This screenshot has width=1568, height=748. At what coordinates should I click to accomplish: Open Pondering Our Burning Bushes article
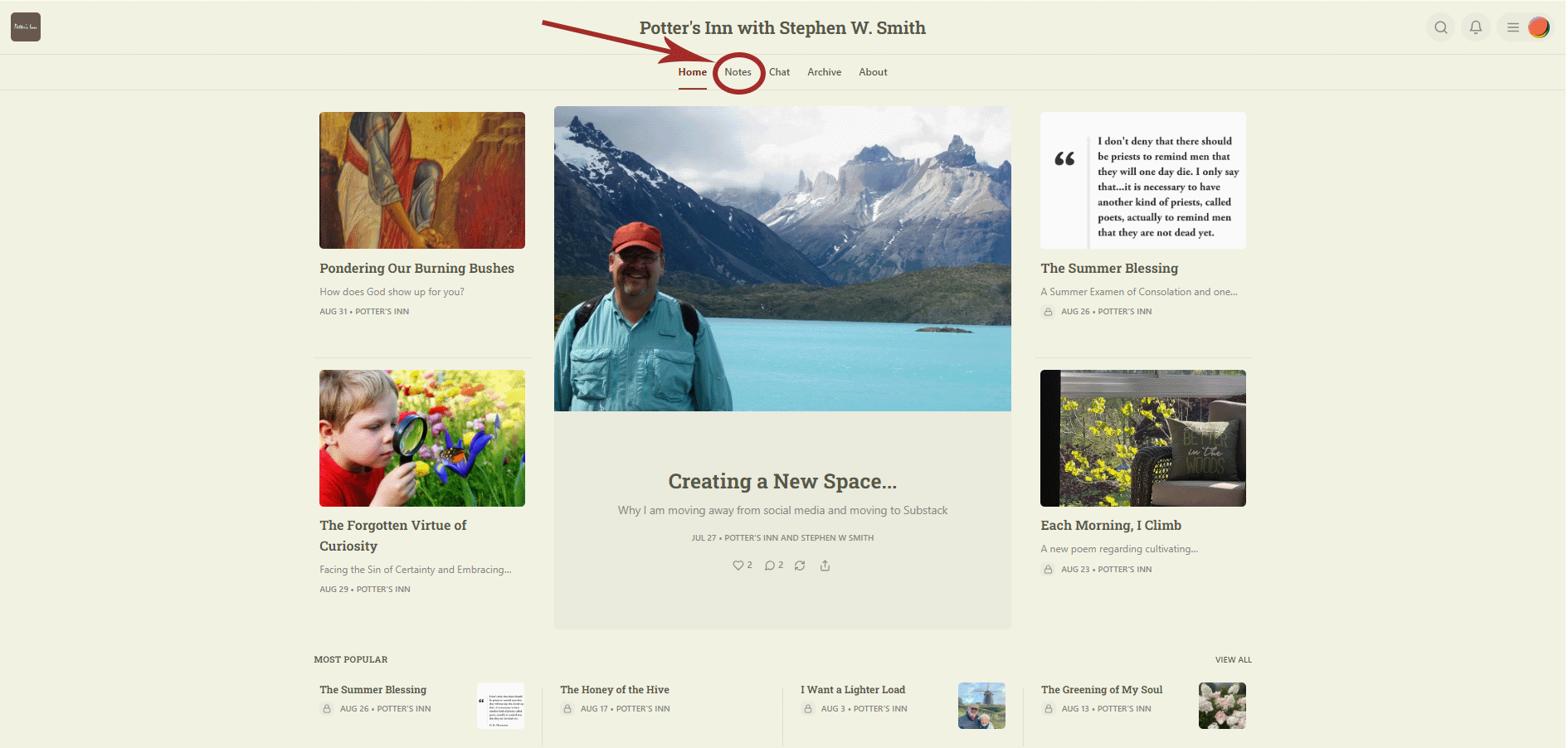tap(416, 269)
